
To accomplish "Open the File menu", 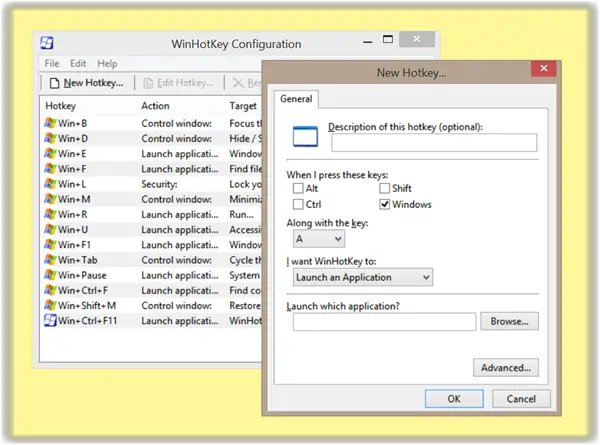I will (52, 64).
